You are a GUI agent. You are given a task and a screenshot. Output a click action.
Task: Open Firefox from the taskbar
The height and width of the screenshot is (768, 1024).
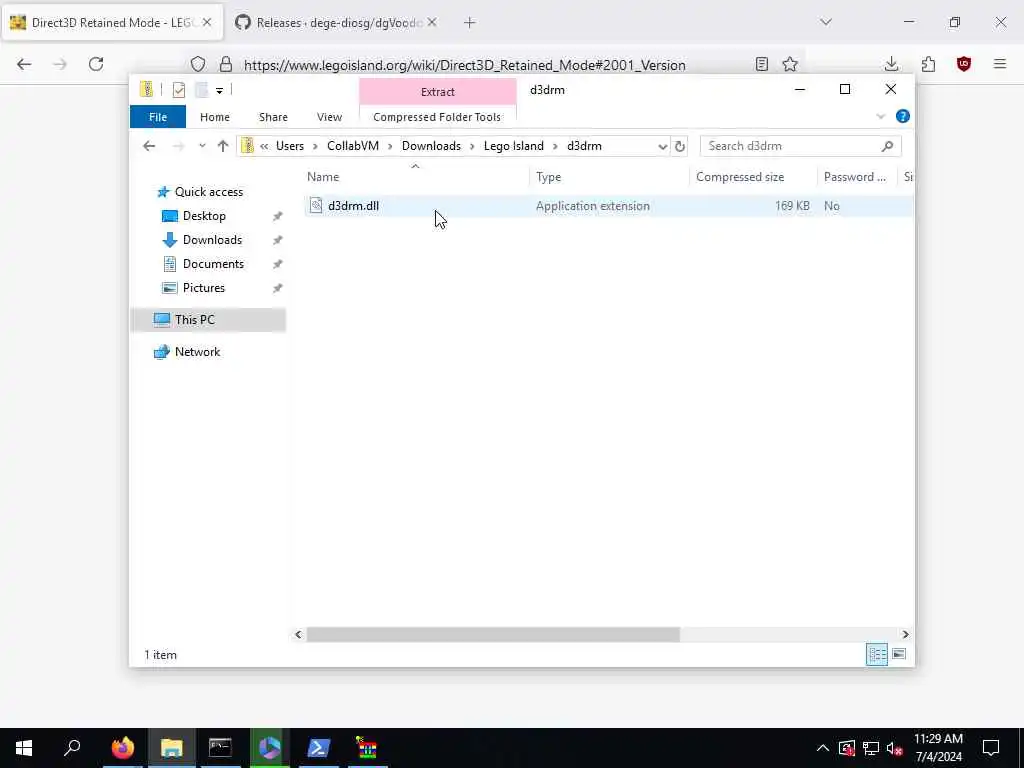click(123, 748)
